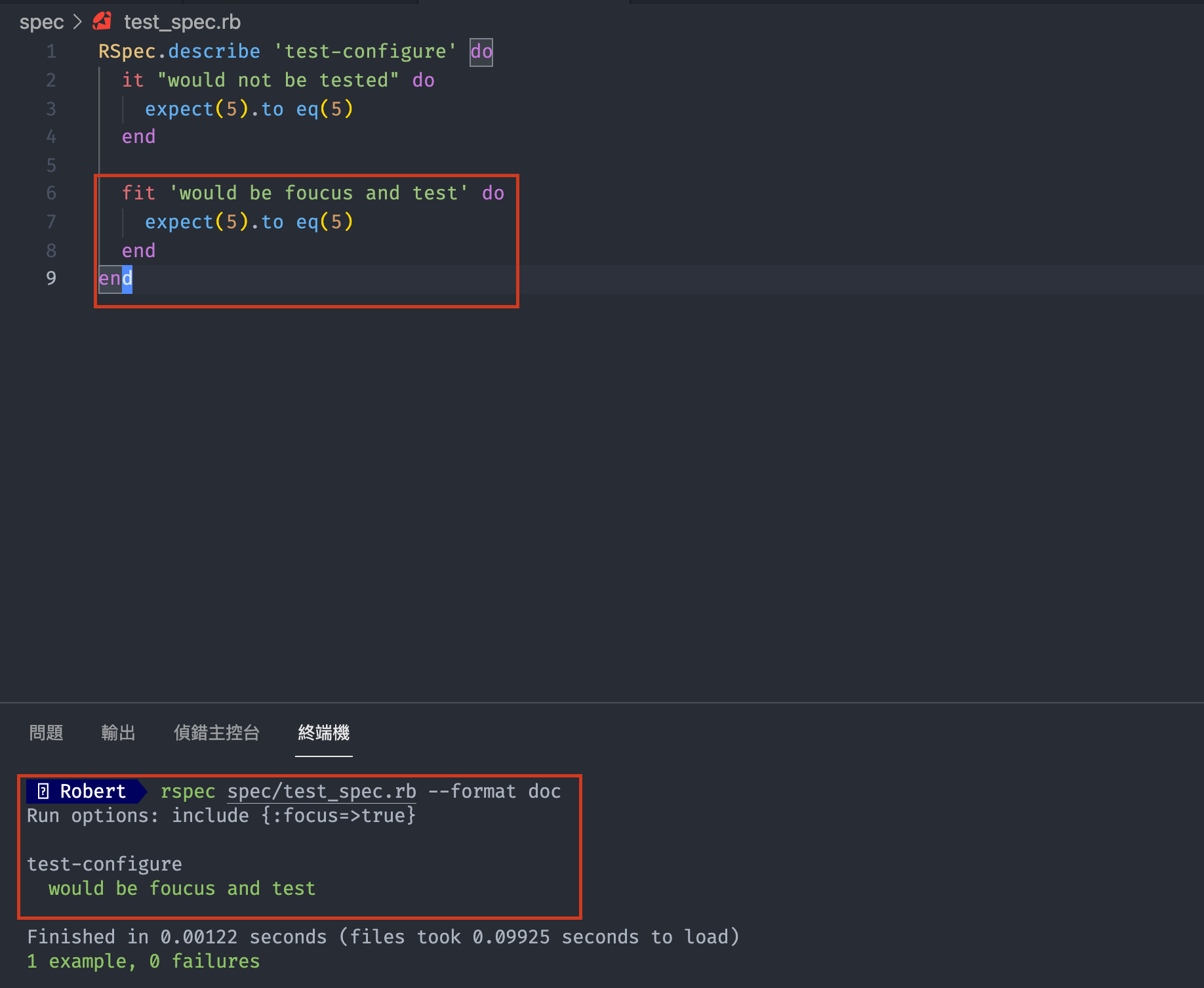Open the spec folder breadcrumb
The image size is (1204, 988).
click(41, 22)
